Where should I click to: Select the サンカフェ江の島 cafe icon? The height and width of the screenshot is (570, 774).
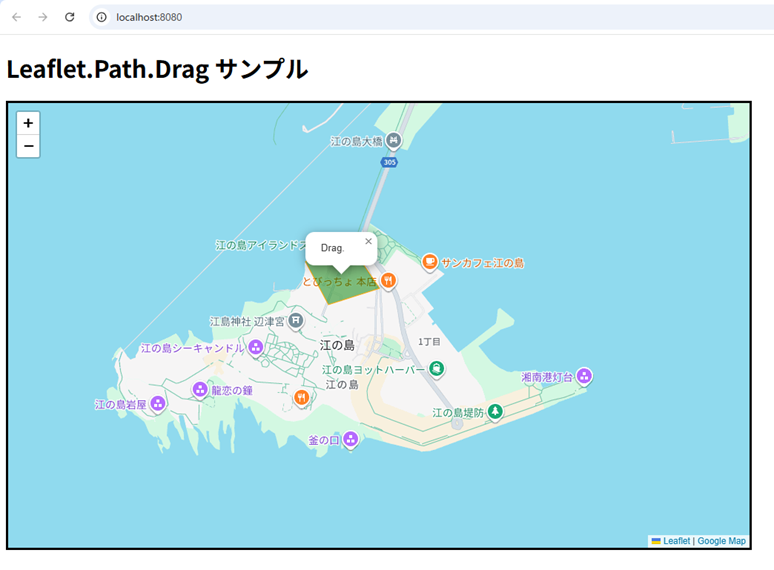(430, 262)
